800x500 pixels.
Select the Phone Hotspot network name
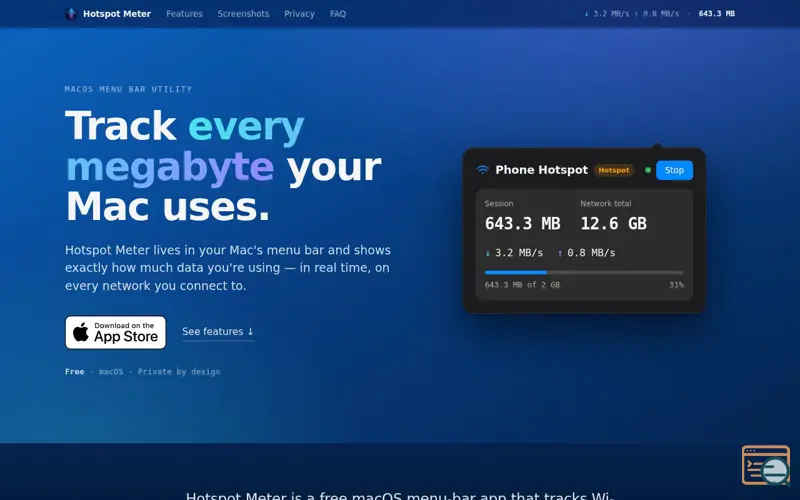click(x=541, y=170)
